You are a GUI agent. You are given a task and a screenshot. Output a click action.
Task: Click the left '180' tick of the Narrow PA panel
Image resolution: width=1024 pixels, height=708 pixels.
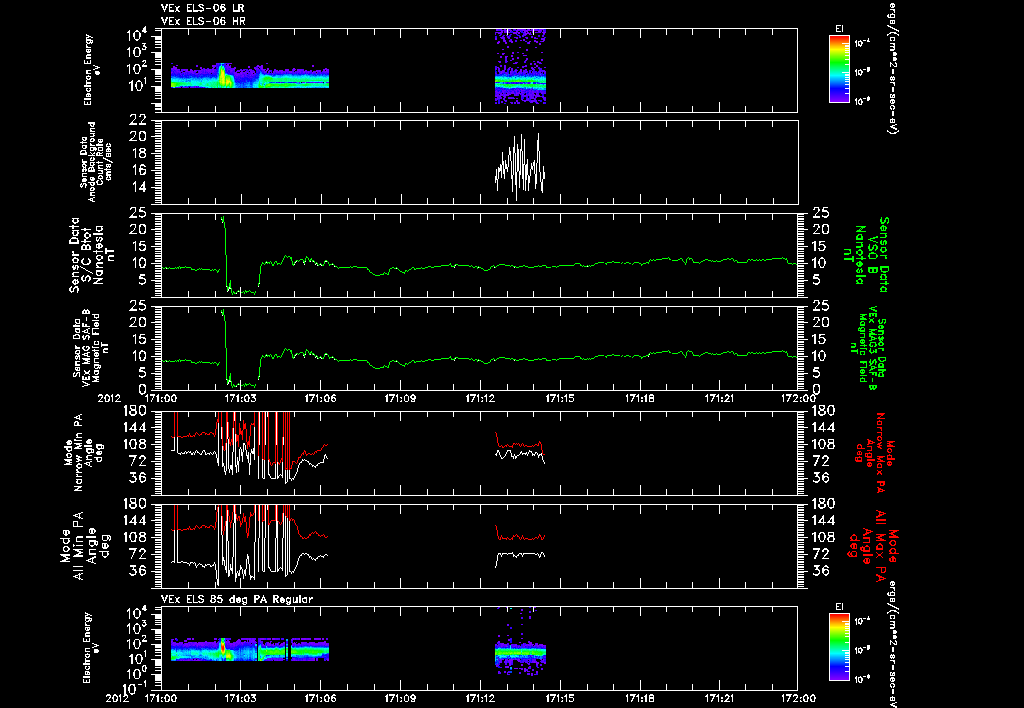point(134,410)
